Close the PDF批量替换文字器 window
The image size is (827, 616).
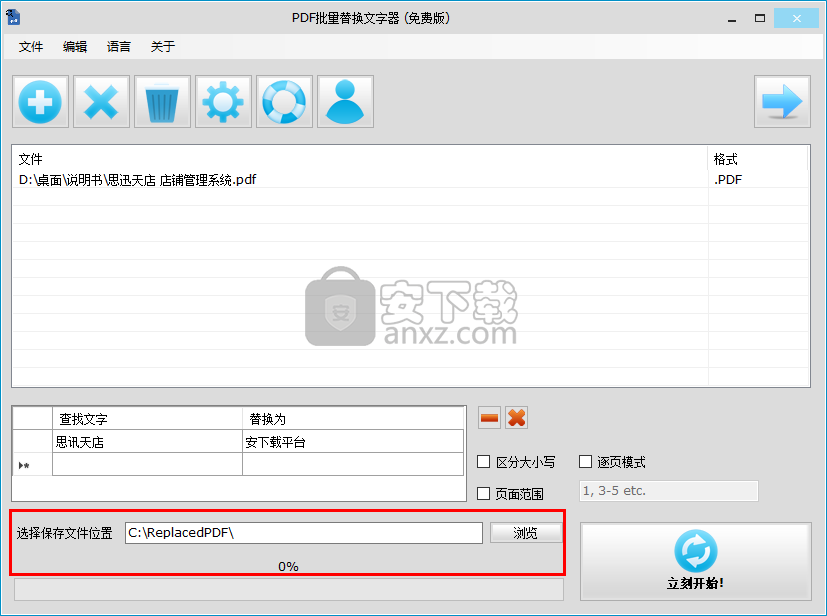point(796,18)
